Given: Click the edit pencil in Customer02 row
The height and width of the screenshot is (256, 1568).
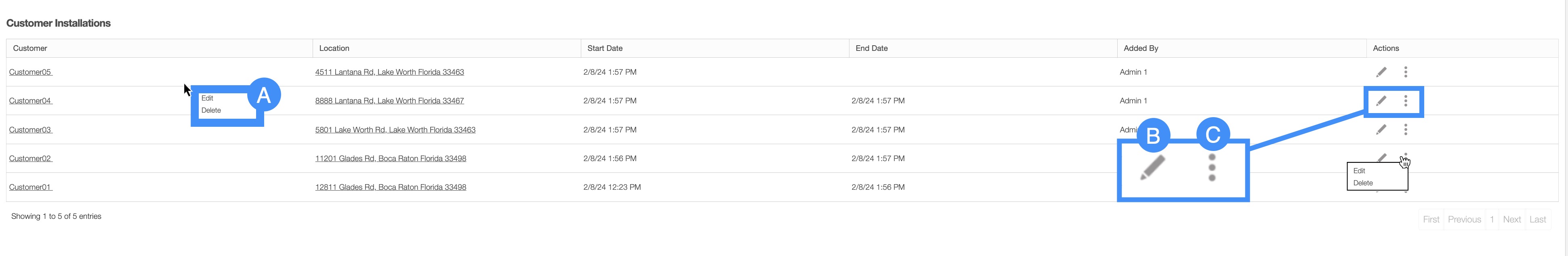Looking at the screenshot, I should [1382, 157].
